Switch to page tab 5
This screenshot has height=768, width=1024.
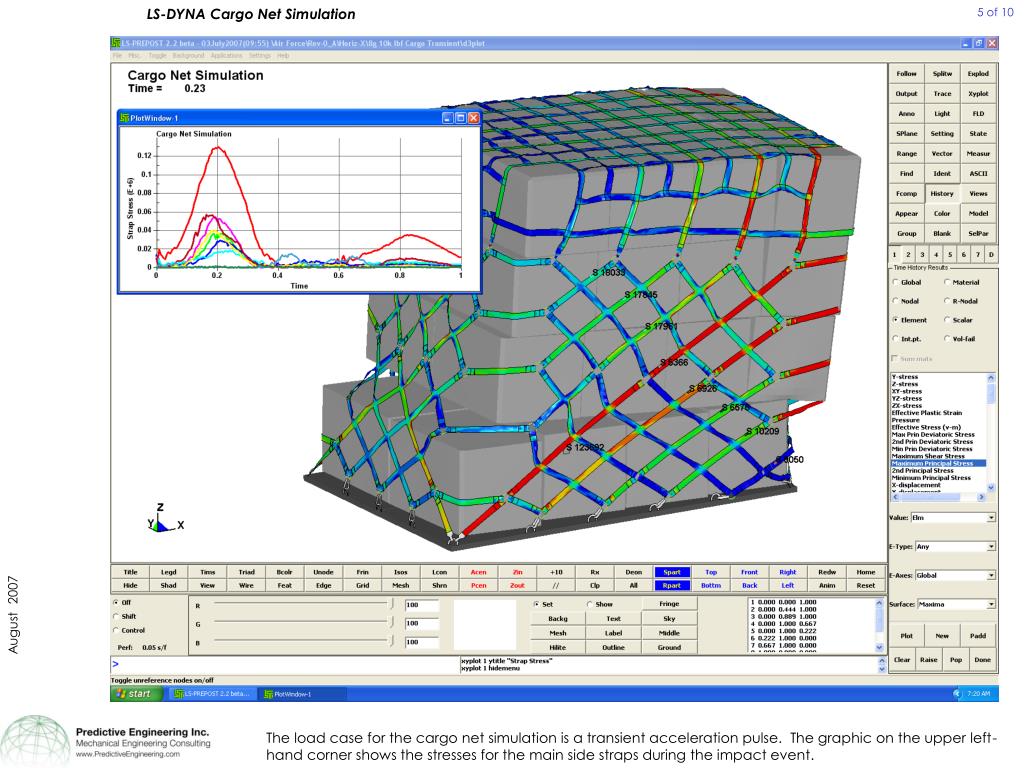[x=950, y=255]
